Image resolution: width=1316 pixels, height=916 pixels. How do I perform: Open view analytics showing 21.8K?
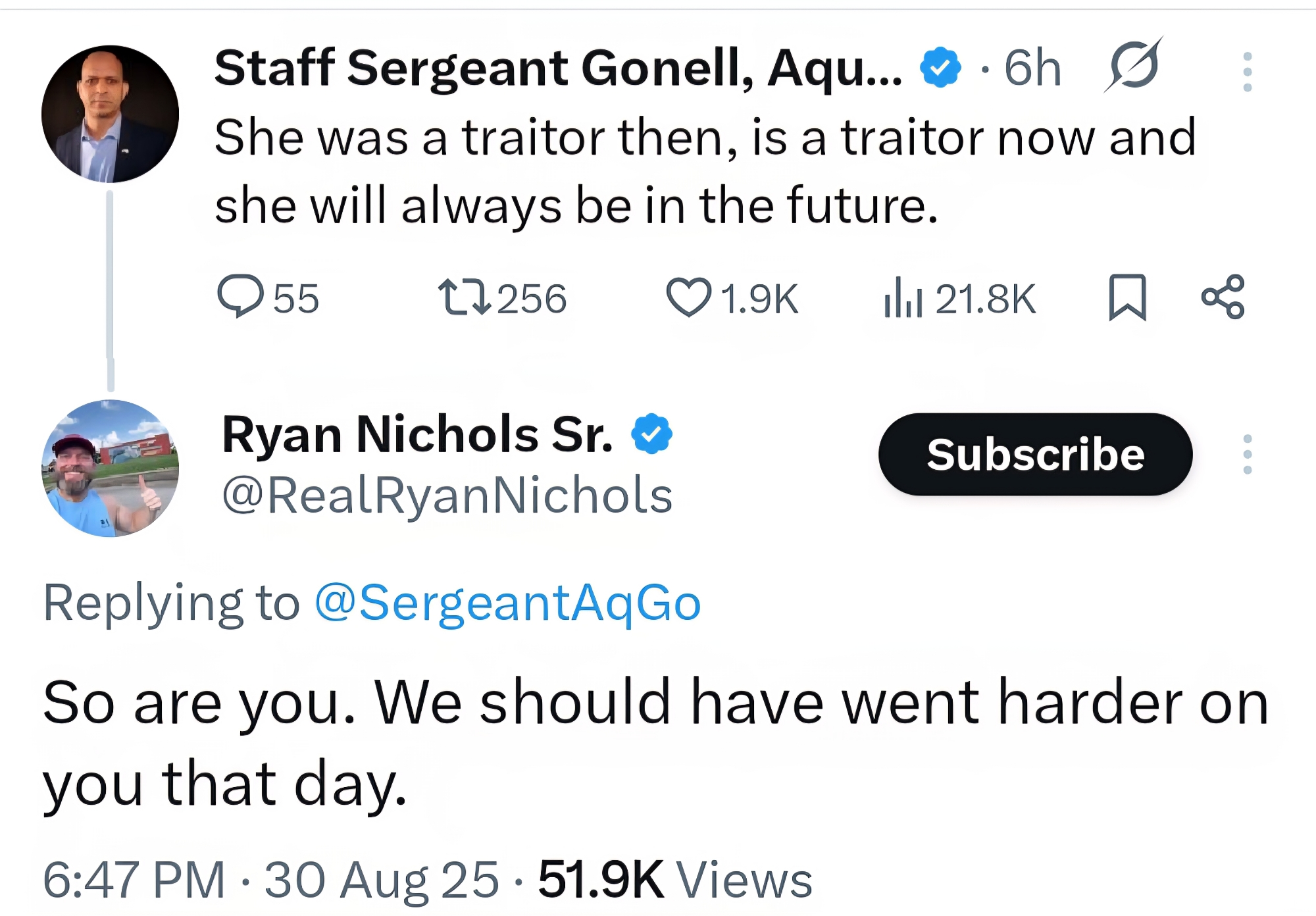[x=903, y=299]
